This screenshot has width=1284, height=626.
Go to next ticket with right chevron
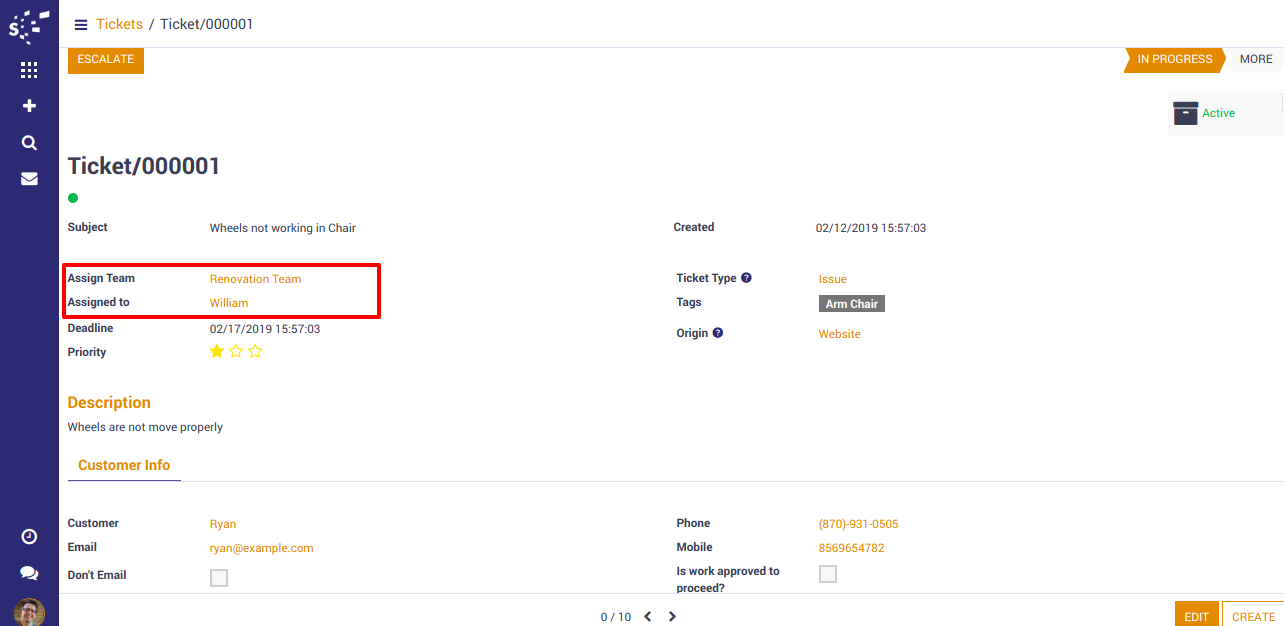pyautogui.click(x=672, y=617)
